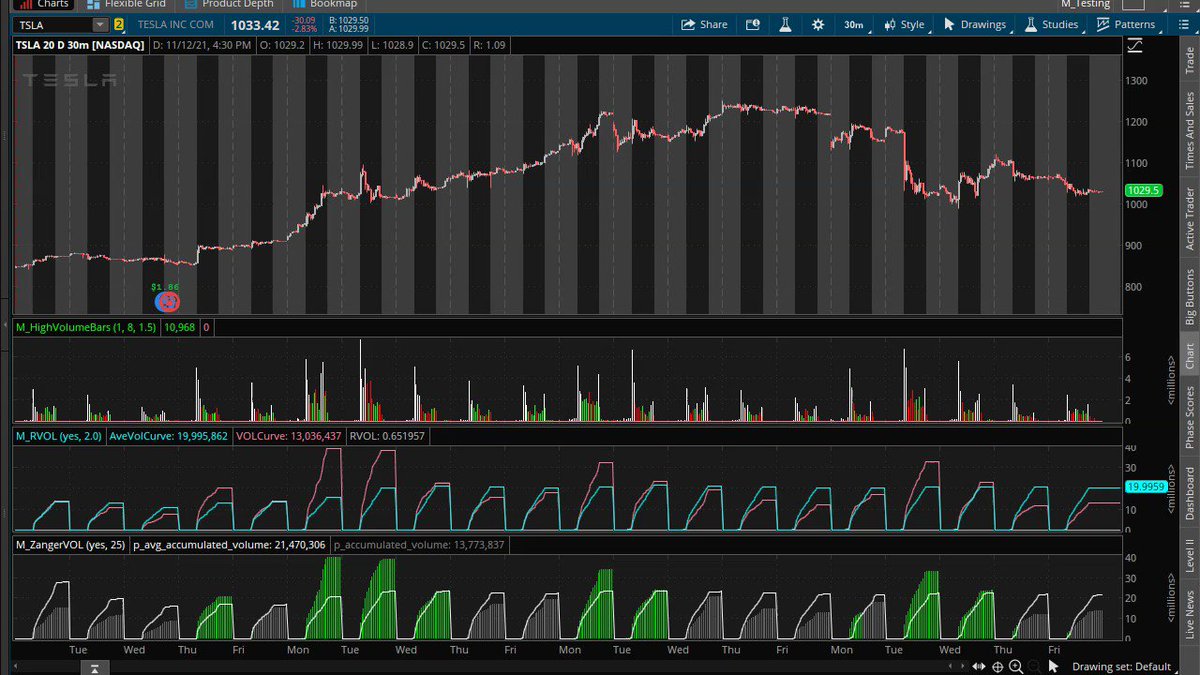Open chart settings gear icon

tap(818, 24)
